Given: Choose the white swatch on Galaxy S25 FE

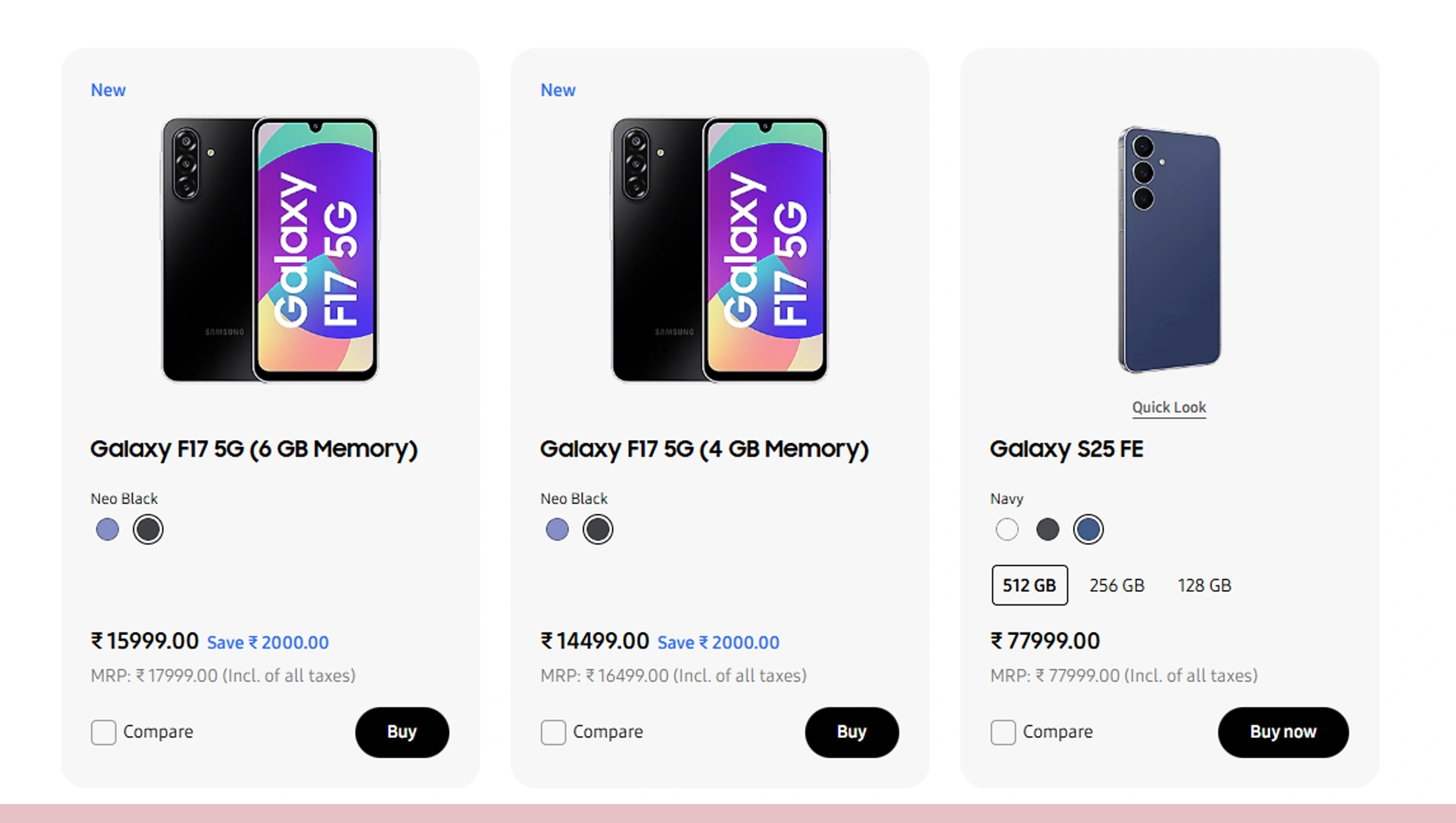Looking at the screenshot, I should click(1007, 528).
